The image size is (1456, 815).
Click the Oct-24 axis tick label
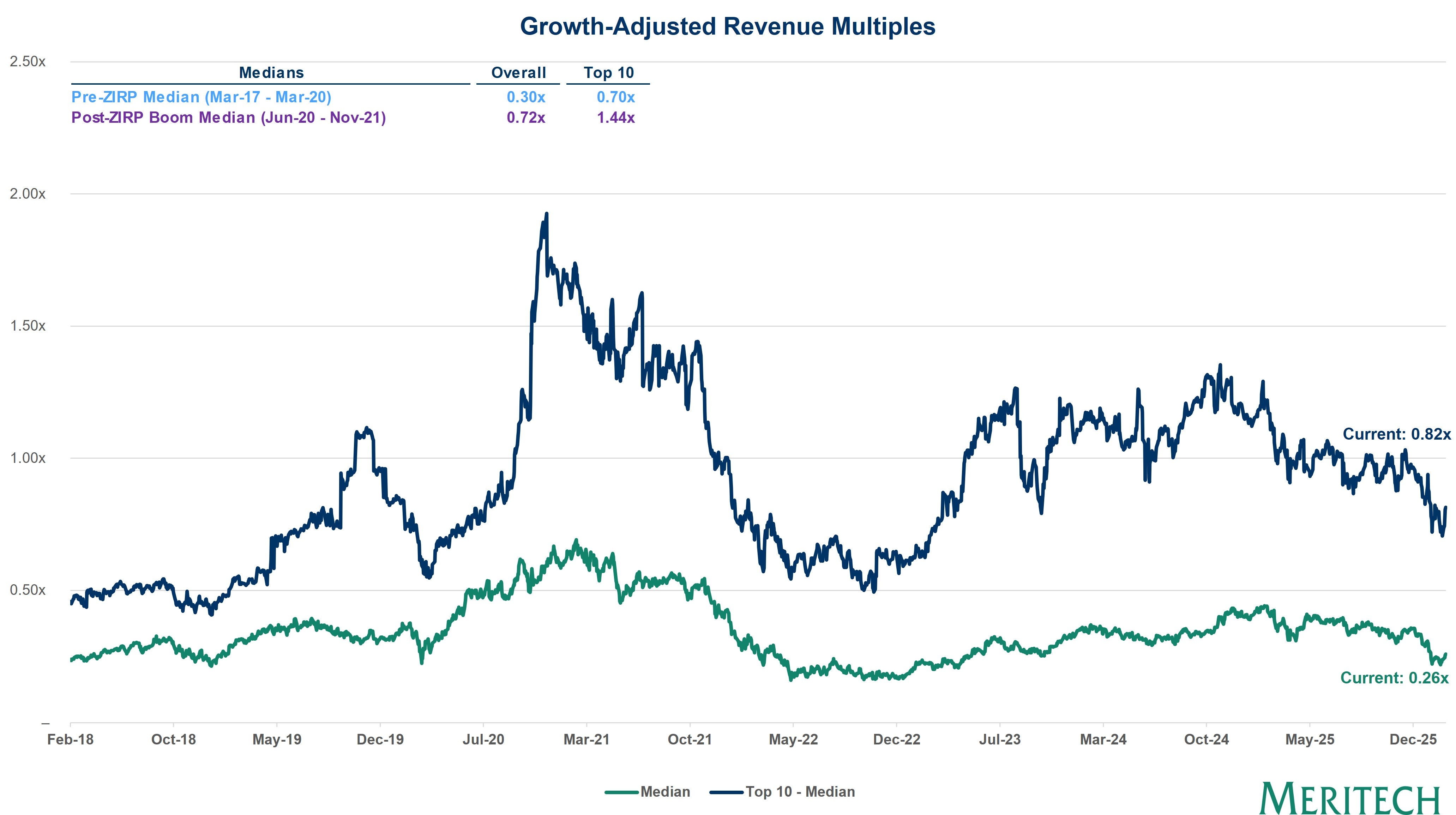[1206, 739]
